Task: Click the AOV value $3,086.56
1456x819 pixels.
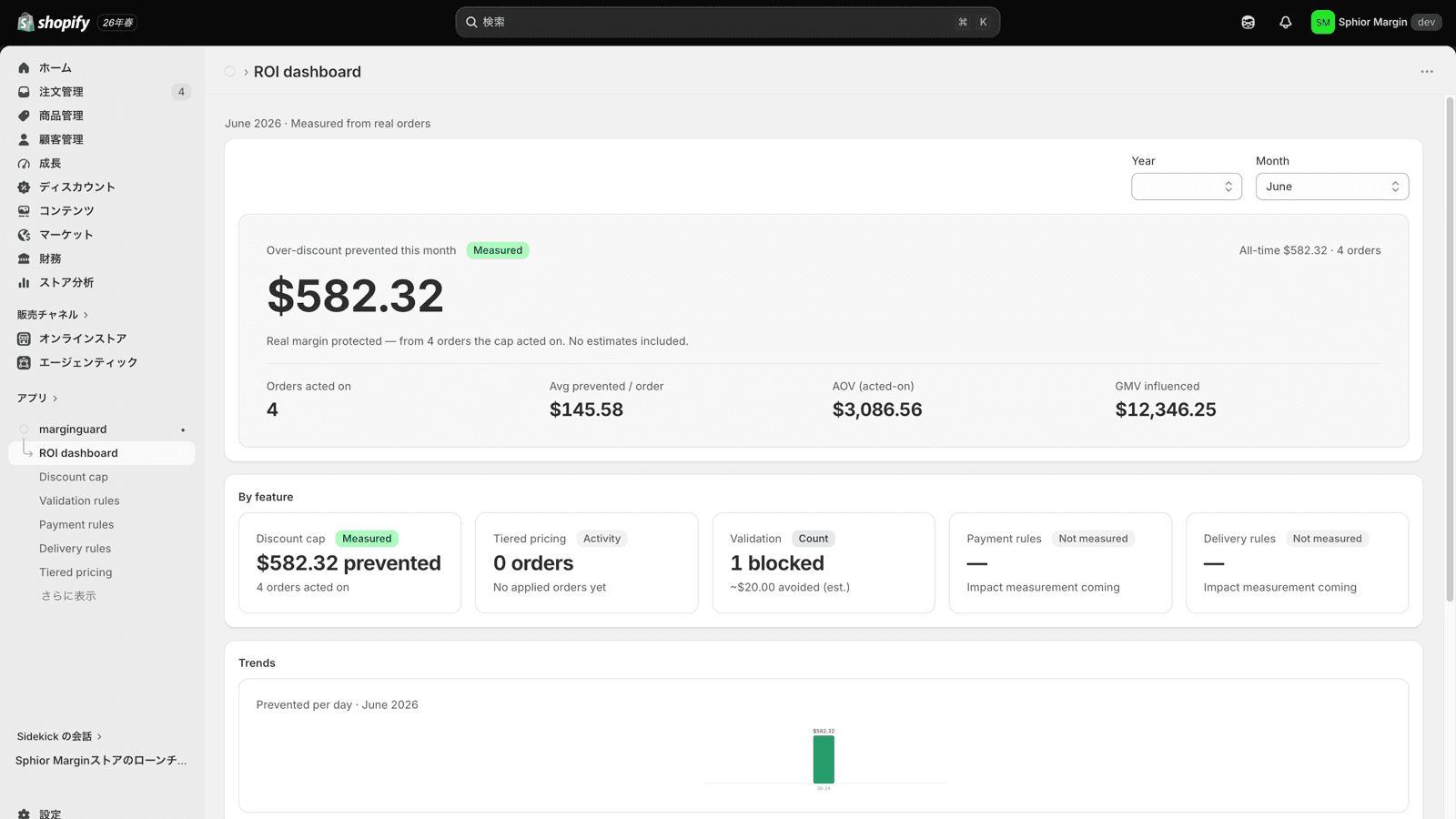Action: pyautogui.click(x=877, y=409)
